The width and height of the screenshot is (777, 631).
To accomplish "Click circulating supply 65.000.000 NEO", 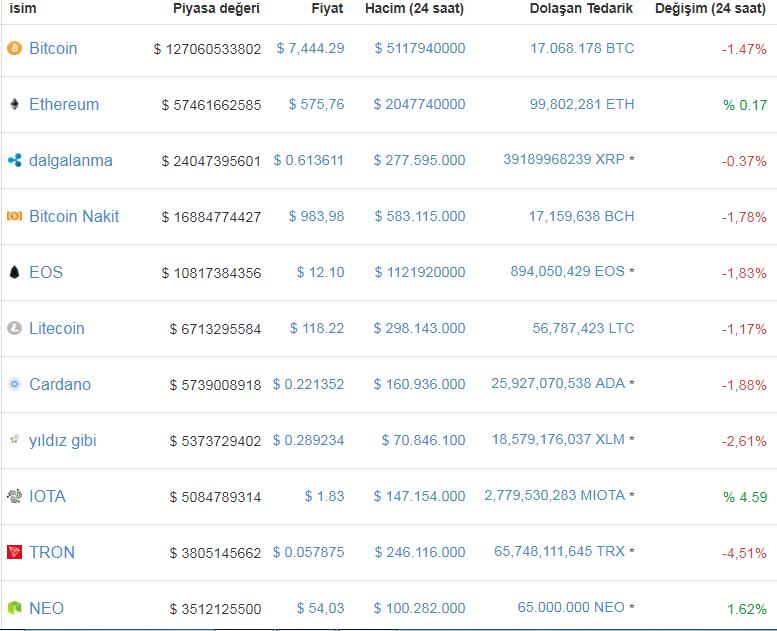I will (x=571, y=607).
